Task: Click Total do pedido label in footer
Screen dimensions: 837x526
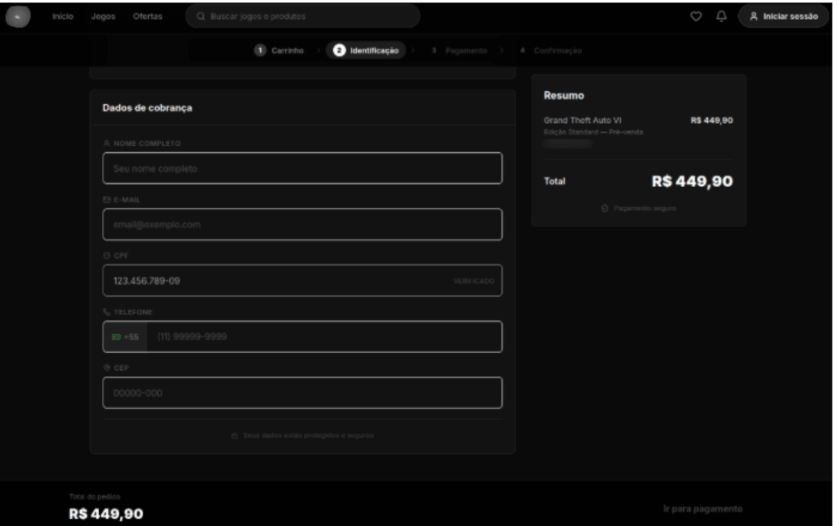Action: (x=94, y=497)
